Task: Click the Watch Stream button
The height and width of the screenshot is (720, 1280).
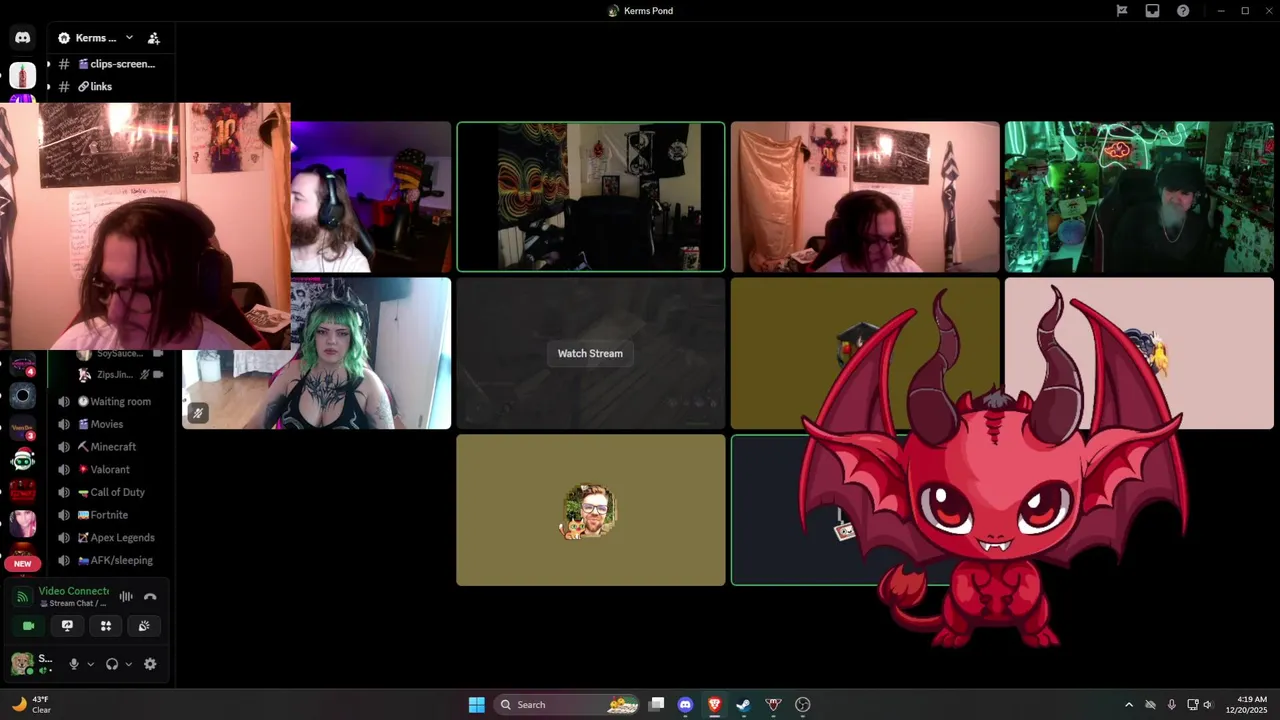Action: pos(590,353)
